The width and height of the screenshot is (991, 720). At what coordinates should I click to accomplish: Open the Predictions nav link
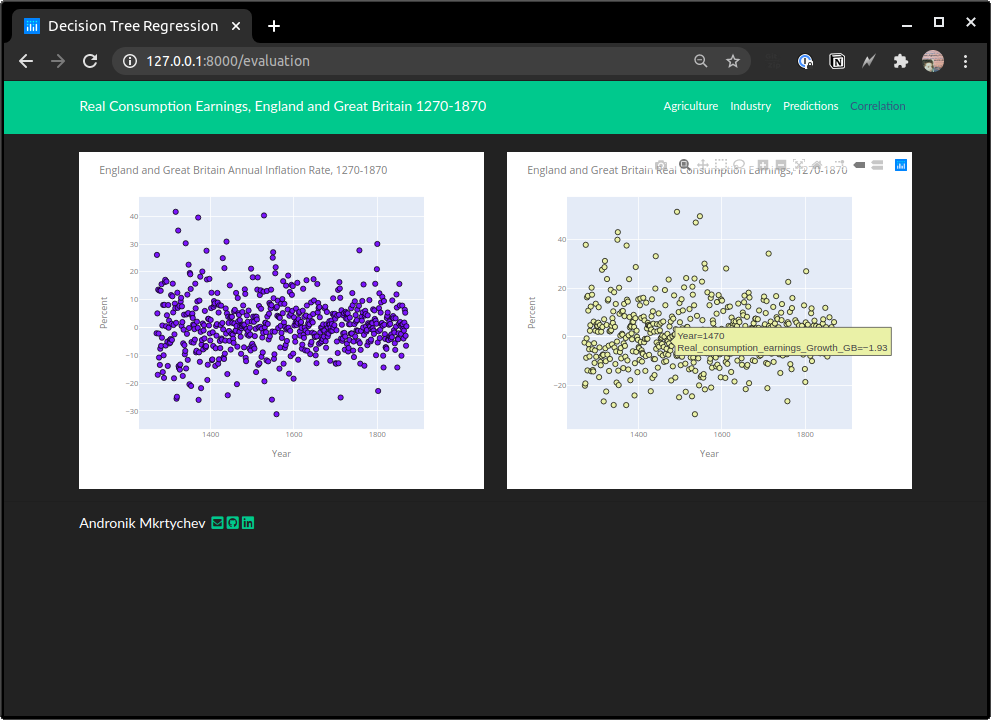point(810,106)
